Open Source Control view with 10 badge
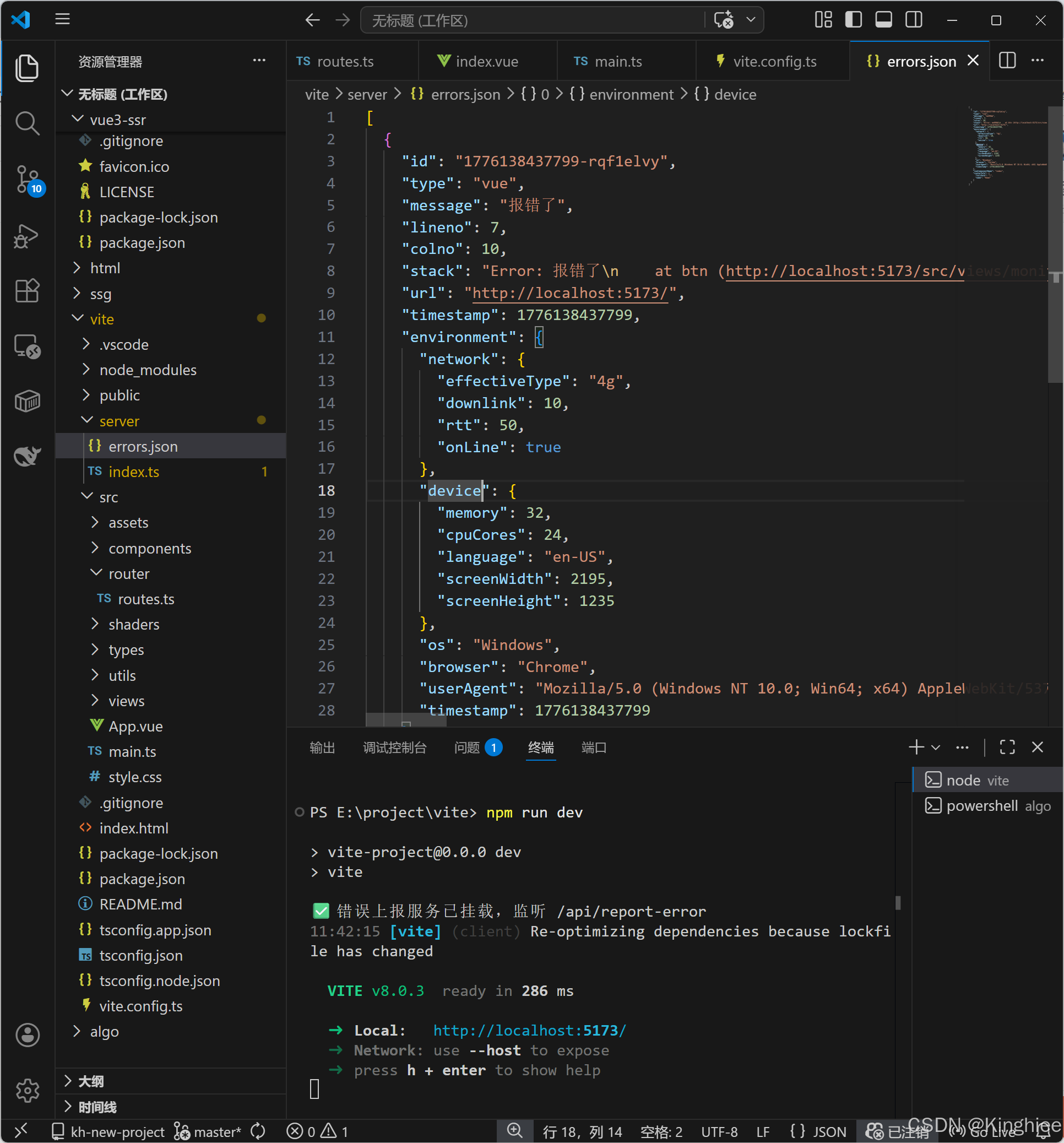Image resolution: width=1064 pixels, height=1143 pixels. click(x=27, y=179)
